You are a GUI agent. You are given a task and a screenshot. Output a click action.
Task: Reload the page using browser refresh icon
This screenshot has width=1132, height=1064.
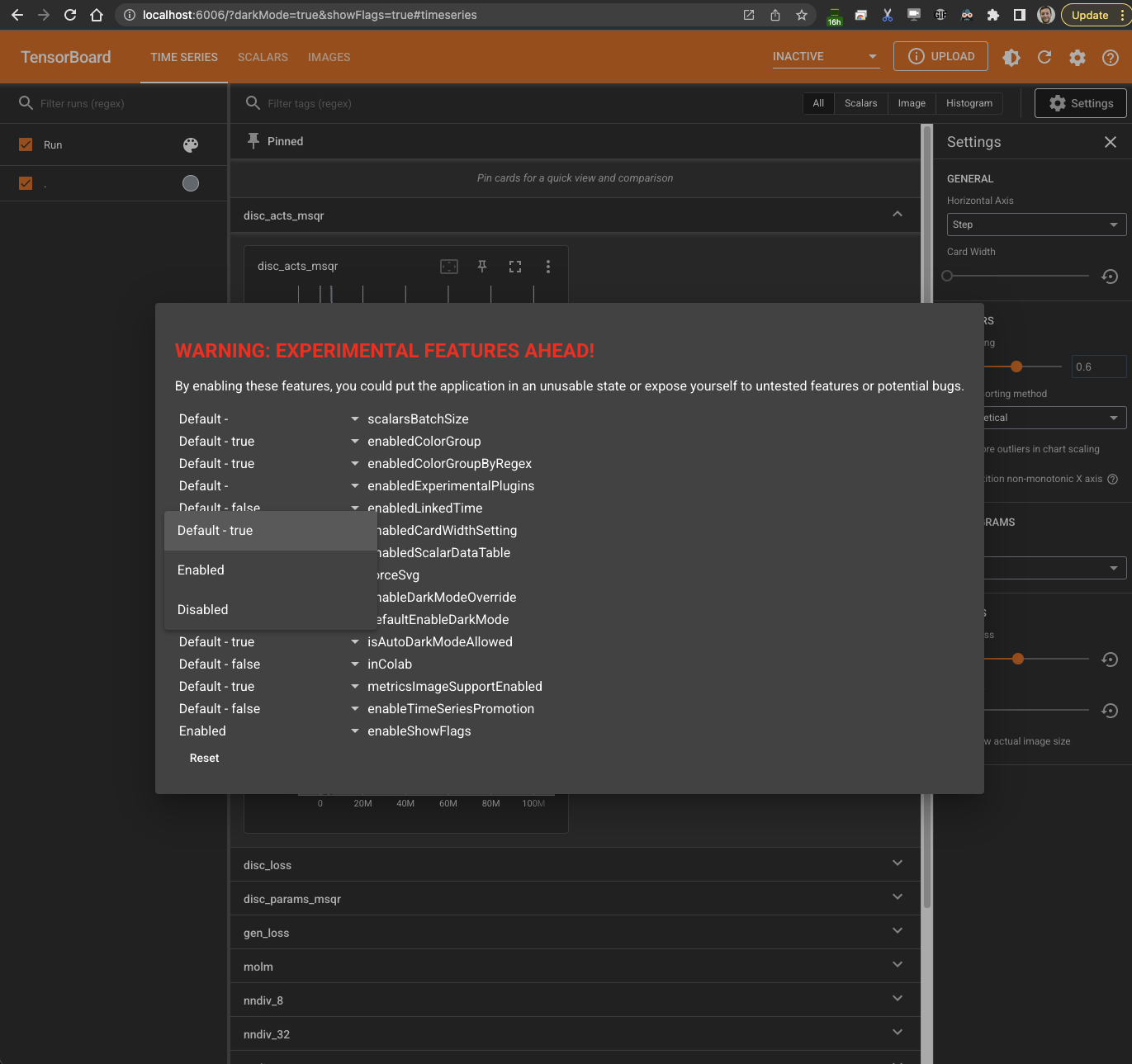[70, 15]
